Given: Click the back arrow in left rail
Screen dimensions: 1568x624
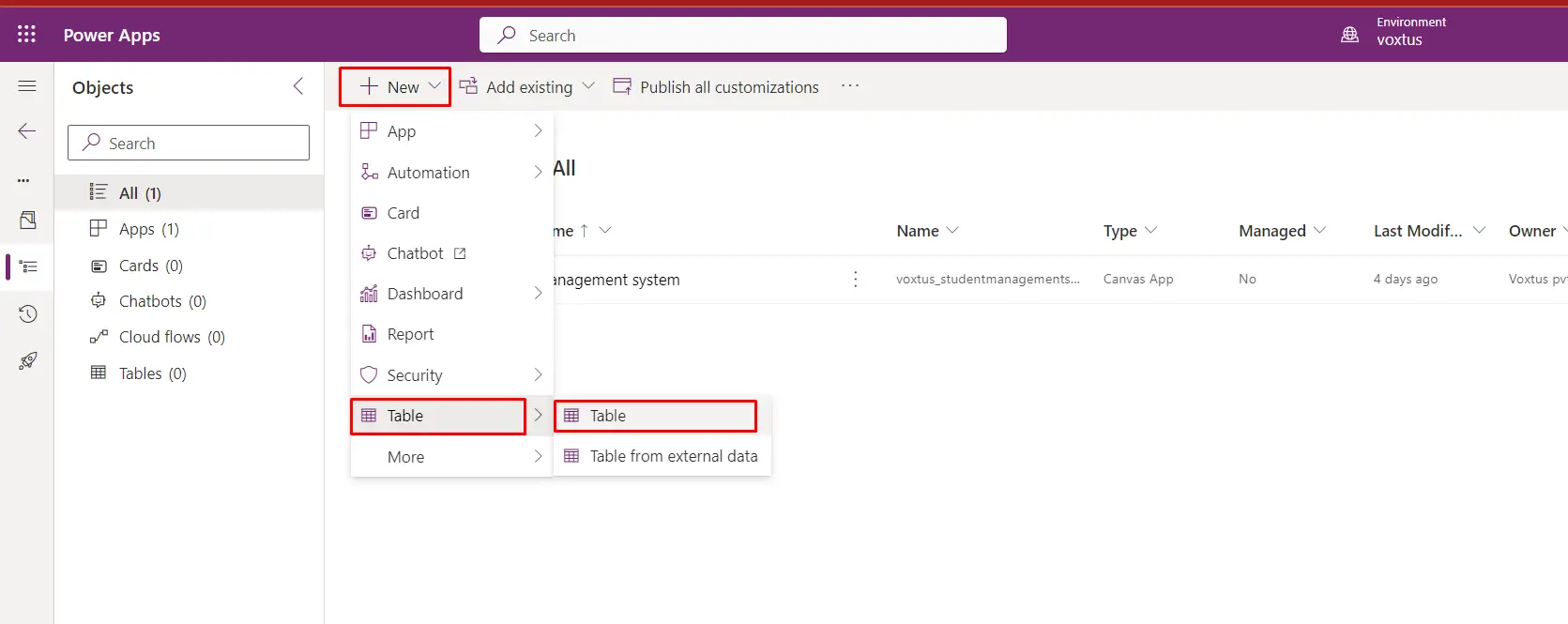Looking at the screenshot, I should (x=27, y=131).
